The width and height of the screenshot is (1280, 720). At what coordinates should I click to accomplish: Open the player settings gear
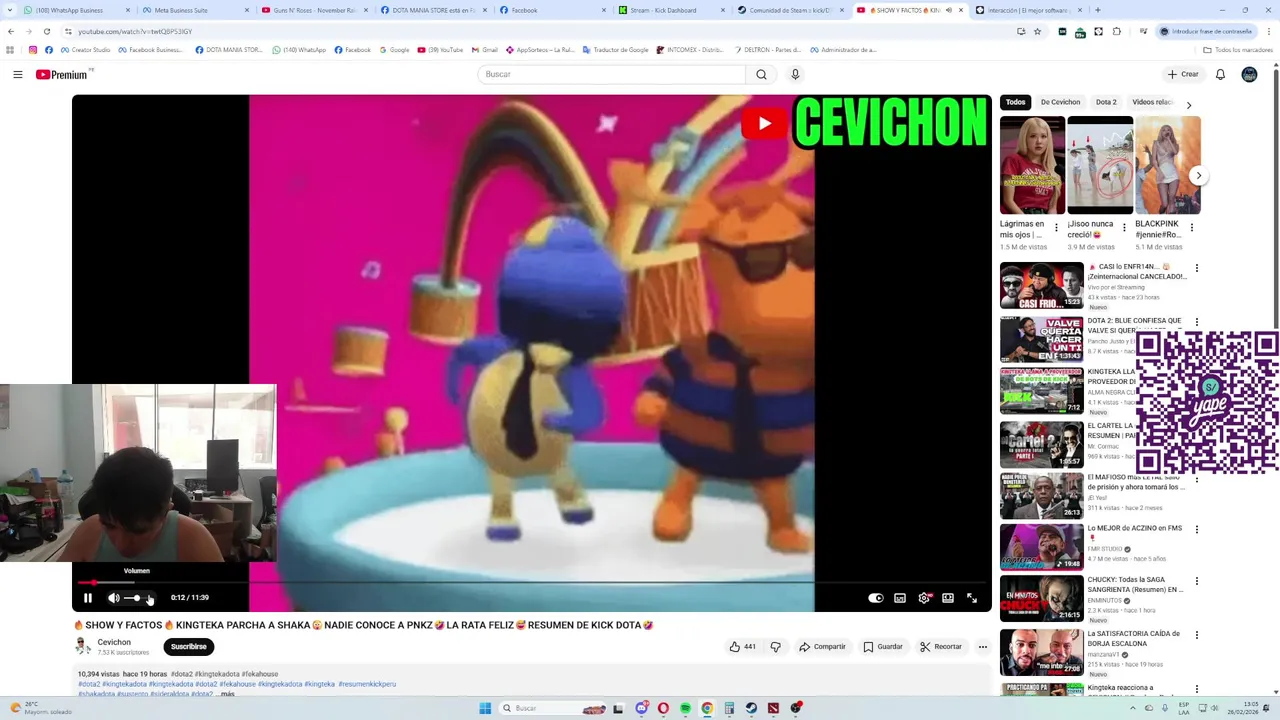[924, 598]
